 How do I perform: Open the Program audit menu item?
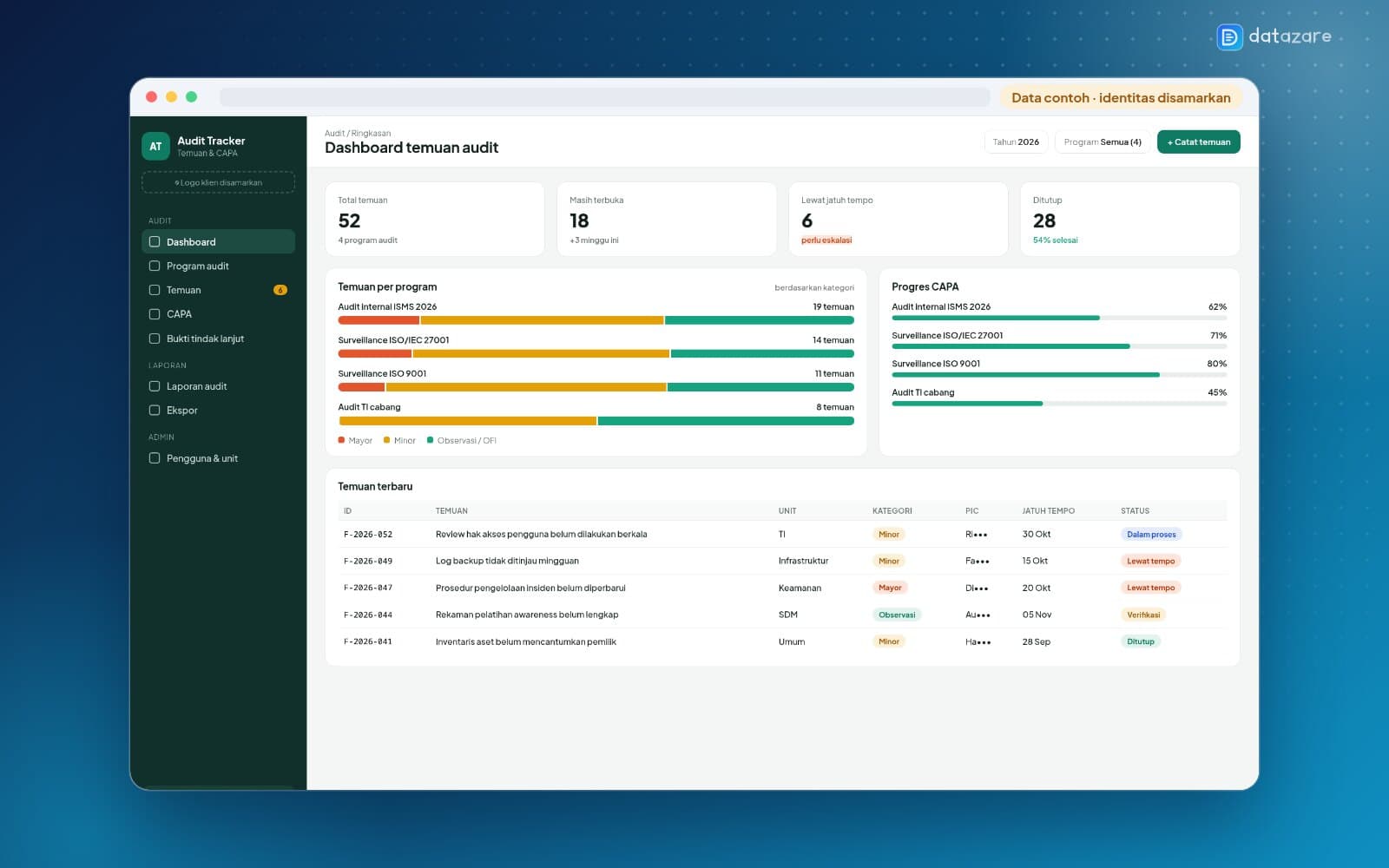tap(218, 266)
